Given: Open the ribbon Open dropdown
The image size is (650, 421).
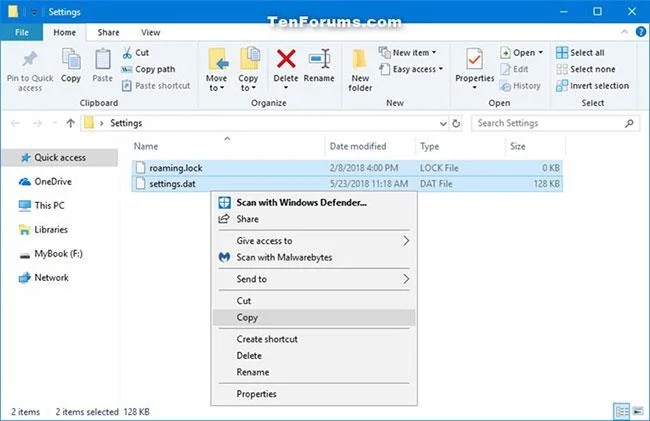Looking at the screenshot, I should tap(521, 53).
